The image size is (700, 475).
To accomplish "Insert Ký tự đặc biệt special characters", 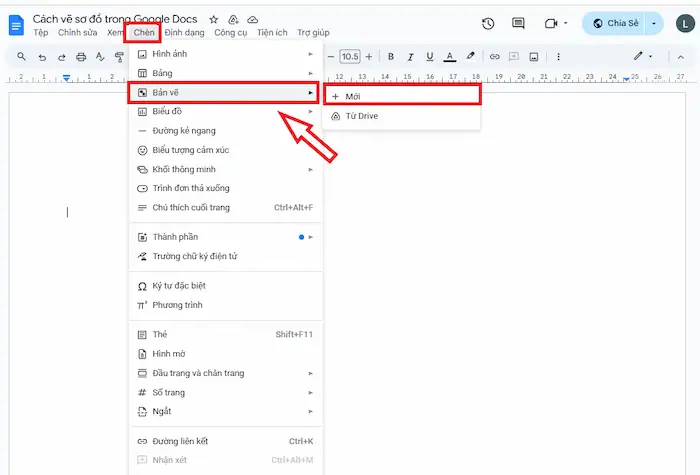I will [x=225, y=286].
